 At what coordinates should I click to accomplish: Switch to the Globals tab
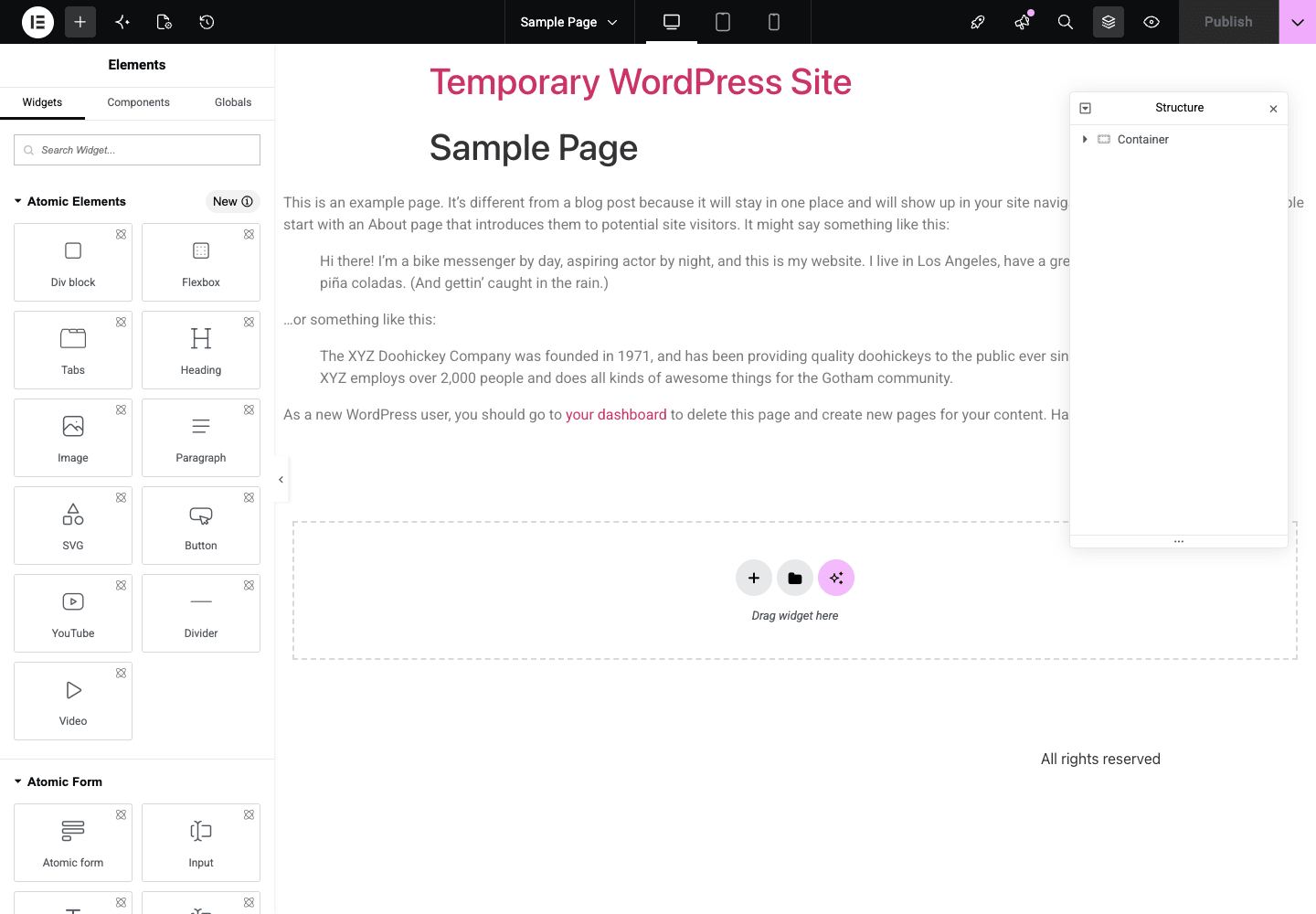pos(233,102)
